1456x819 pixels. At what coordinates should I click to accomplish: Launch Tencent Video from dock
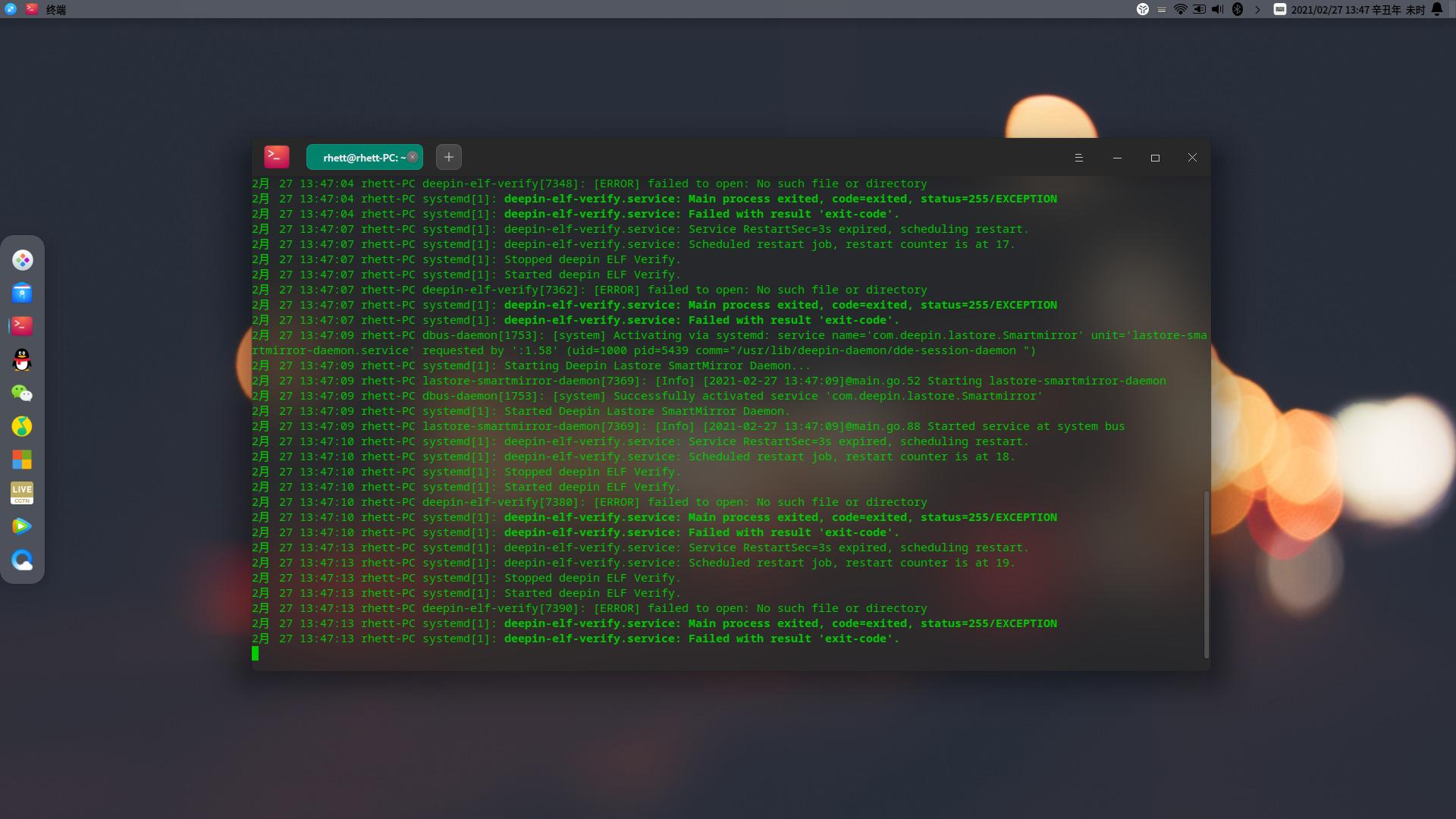[22, 526]
